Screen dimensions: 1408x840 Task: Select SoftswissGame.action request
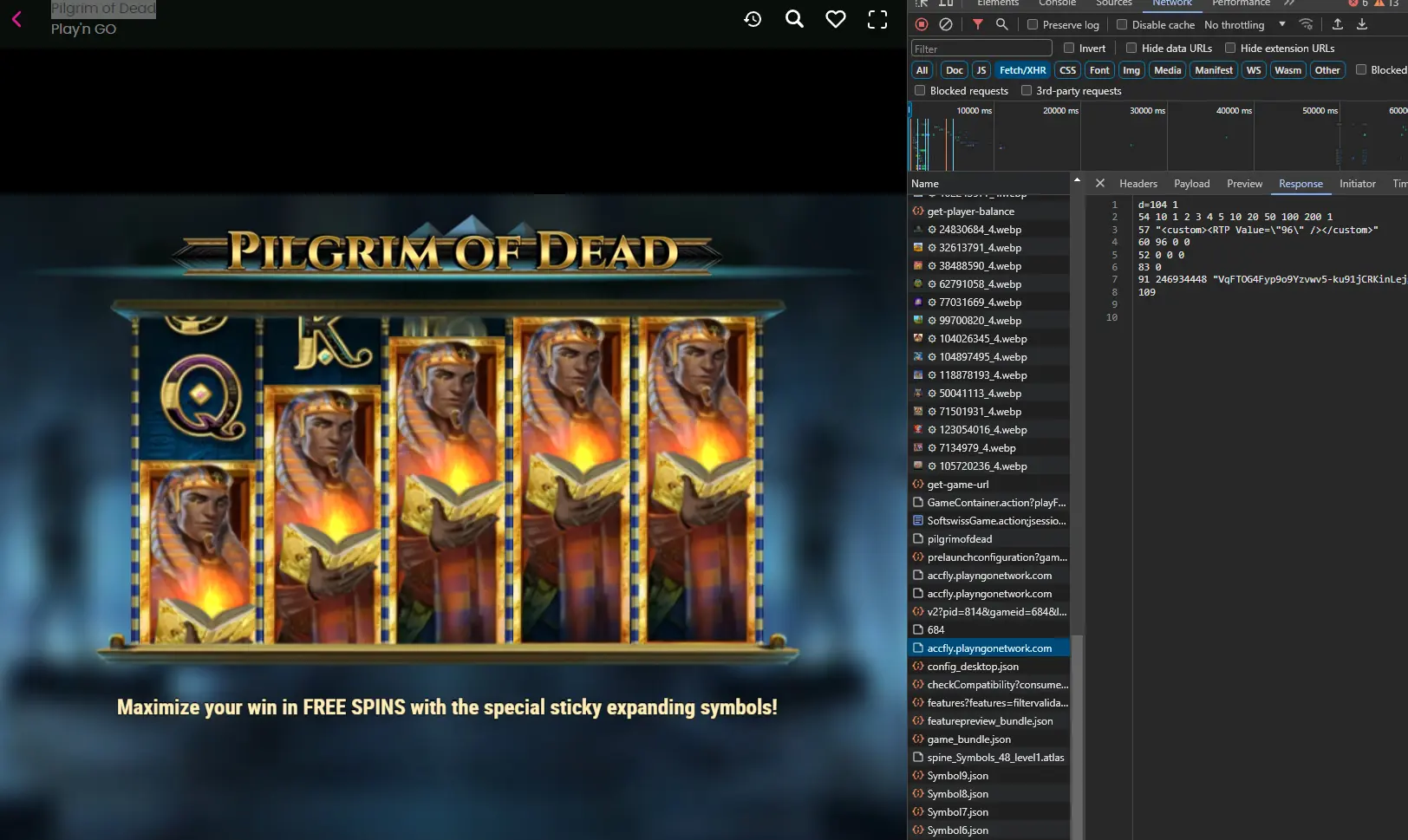(988, 521)
